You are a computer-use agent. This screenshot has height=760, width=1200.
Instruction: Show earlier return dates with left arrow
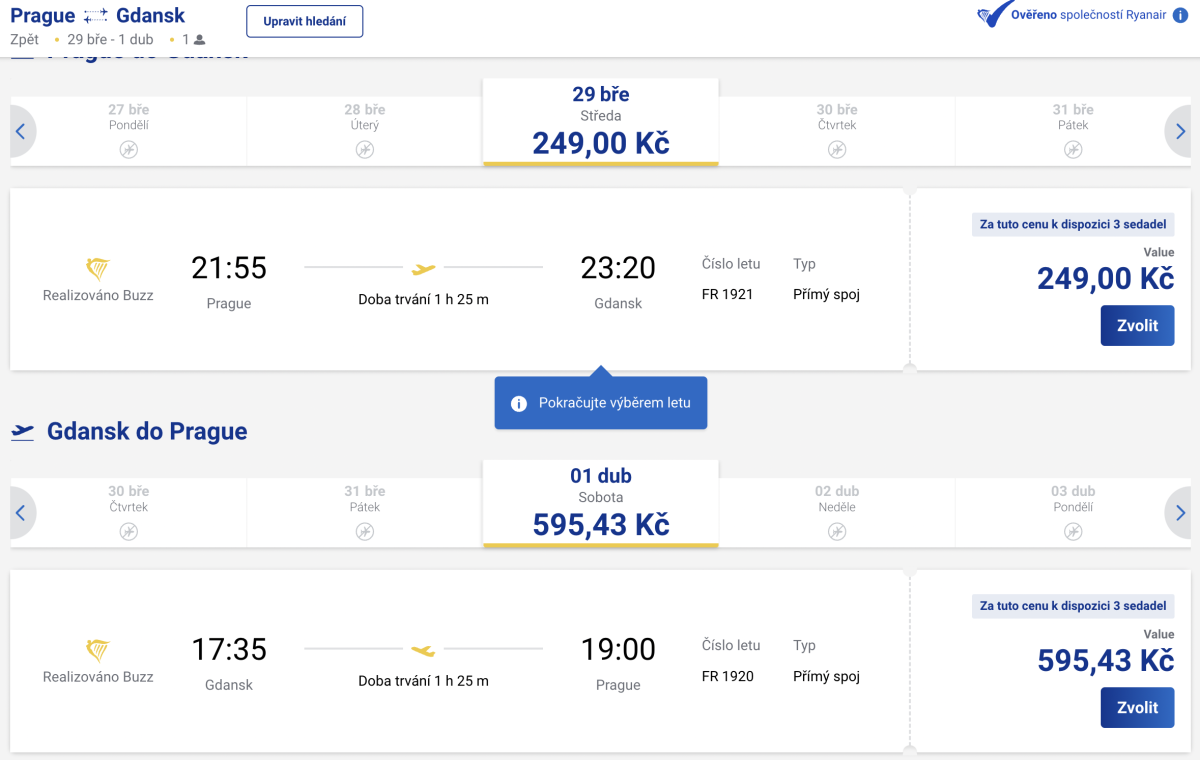tap(21, 513)
